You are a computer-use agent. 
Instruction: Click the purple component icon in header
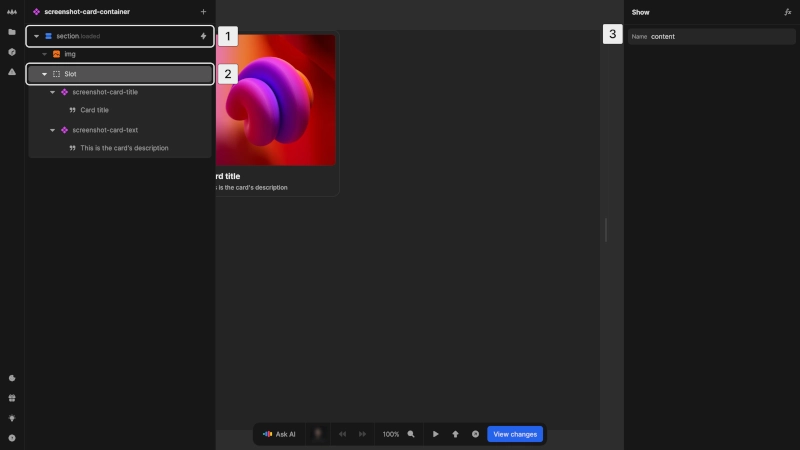pos(36,12)
